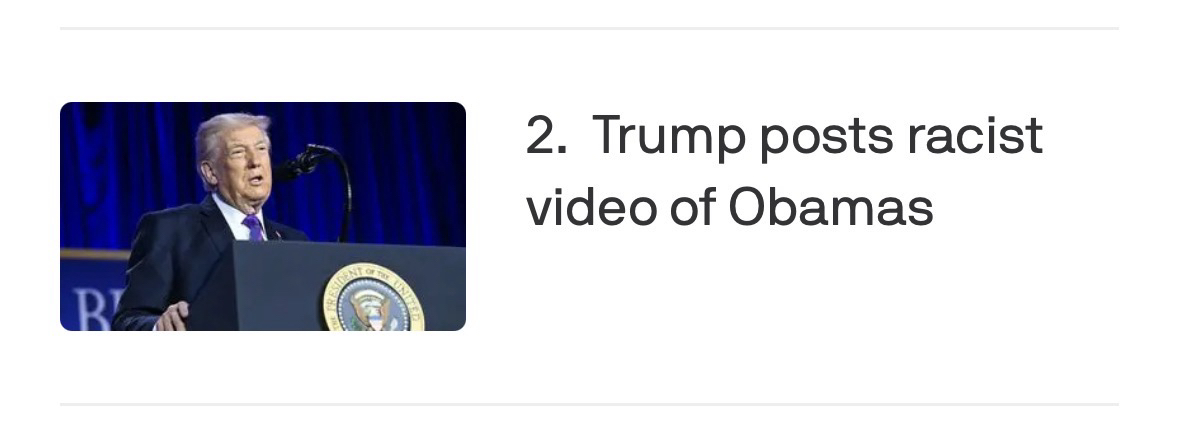The height and width of the screenshot is (428, 1179).
Task: Click the microphone in the thumbnail photo
Action: [299, 162]
